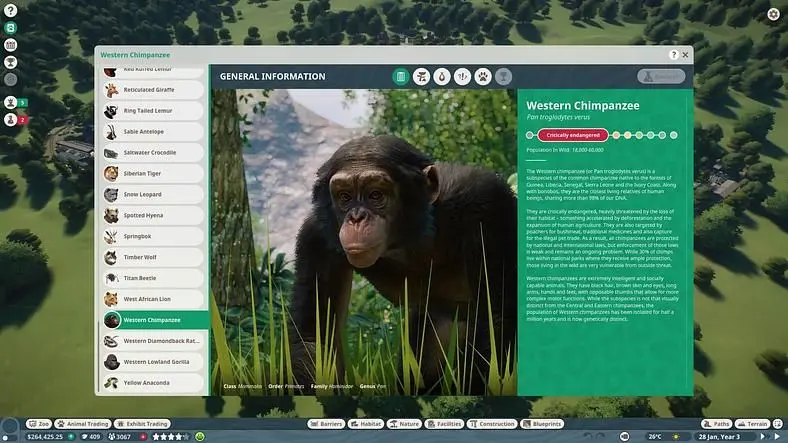
Task: Click the play speed arrow at bottom-right
Action: [778, 436]
